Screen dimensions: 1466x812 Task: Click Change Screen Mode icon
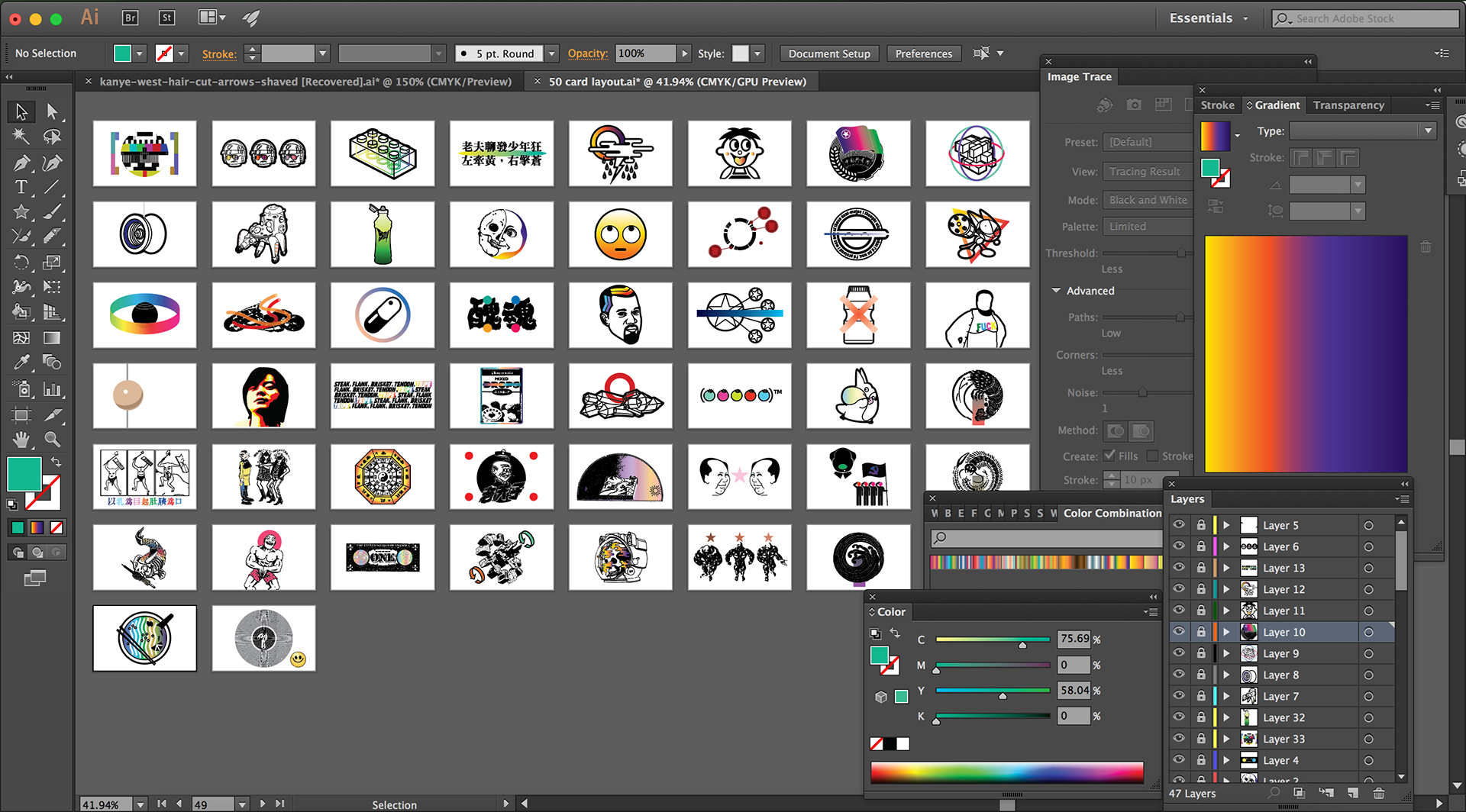tap(35, 578)
